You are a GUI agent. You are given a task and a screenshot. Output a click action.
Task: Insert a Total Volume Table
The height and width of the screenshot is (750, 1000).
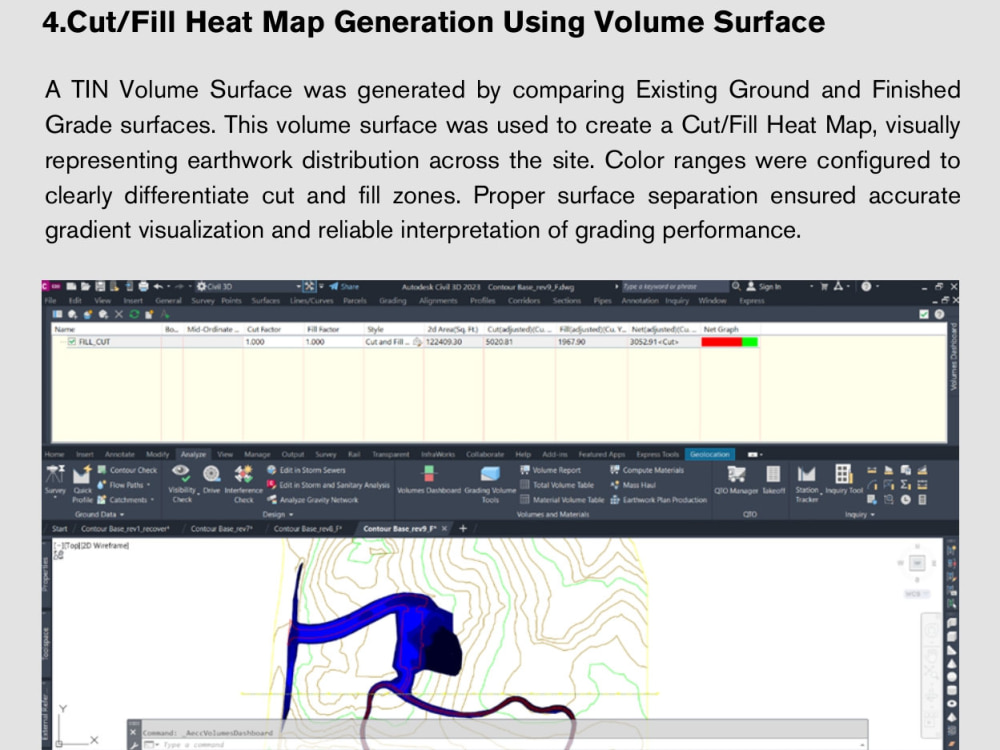pos(557,485)
